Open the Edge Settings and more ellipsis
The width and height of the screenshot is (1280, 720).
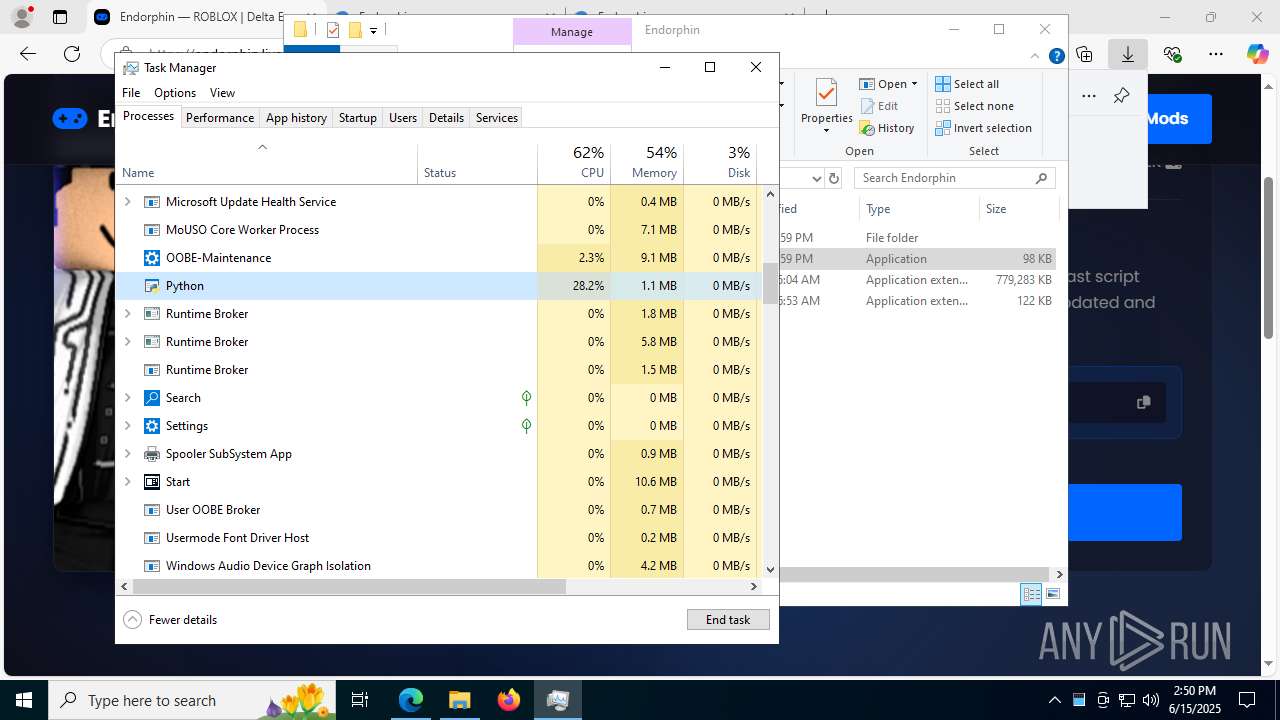[1216, 54]
